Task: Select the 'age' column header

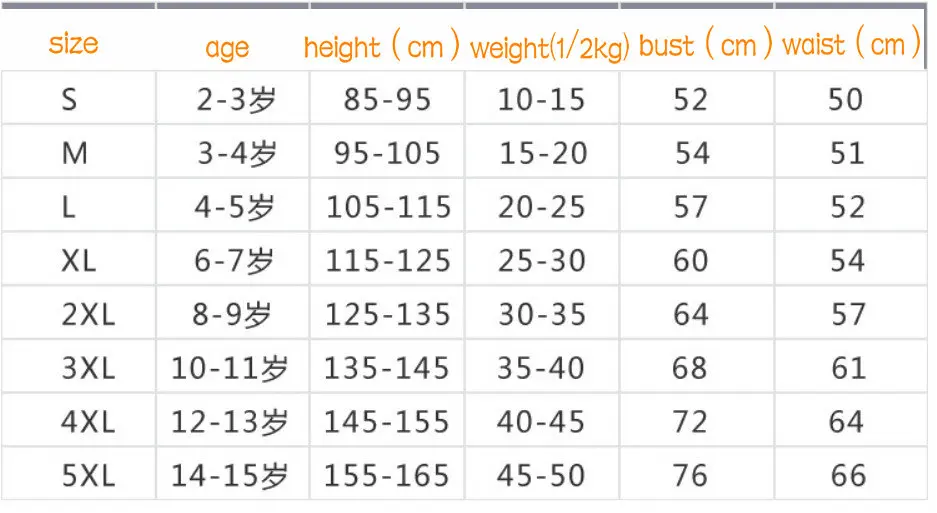Action: click(x=227, y=48)
